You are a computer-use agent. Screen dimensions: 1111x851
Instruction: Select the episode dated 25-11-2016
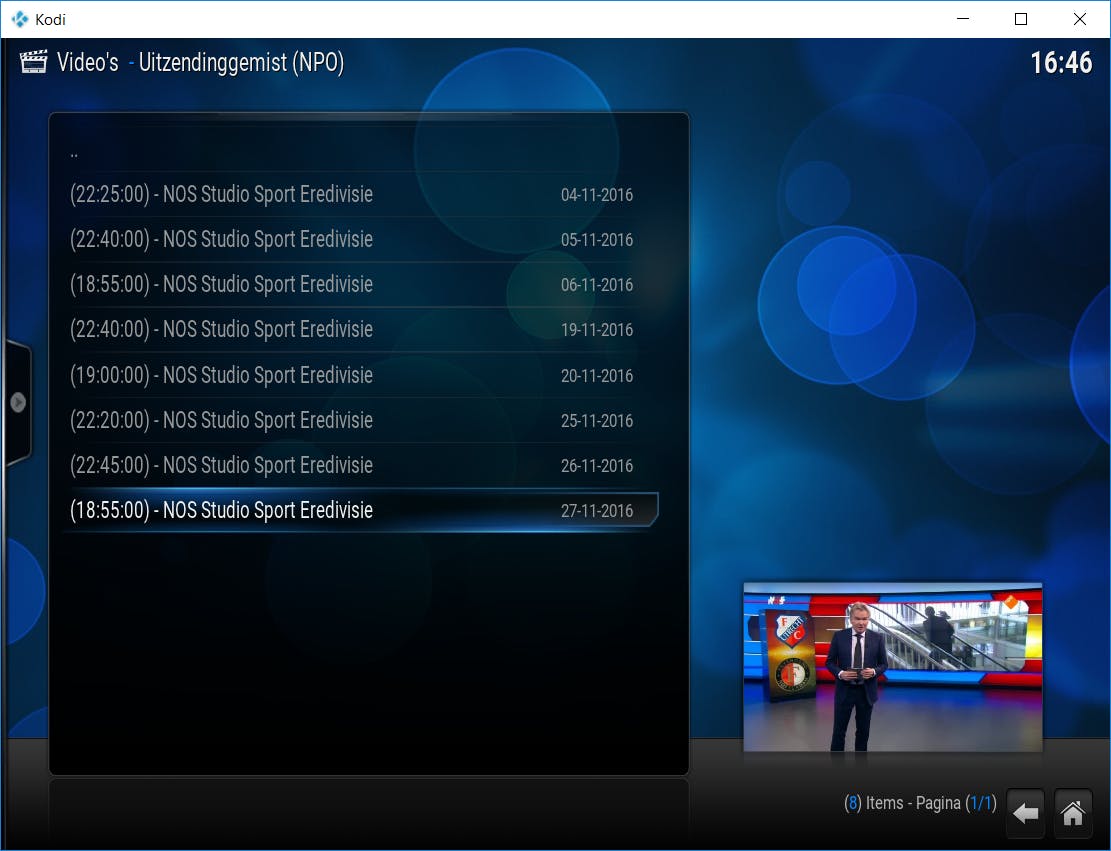[x=361, y=420]
